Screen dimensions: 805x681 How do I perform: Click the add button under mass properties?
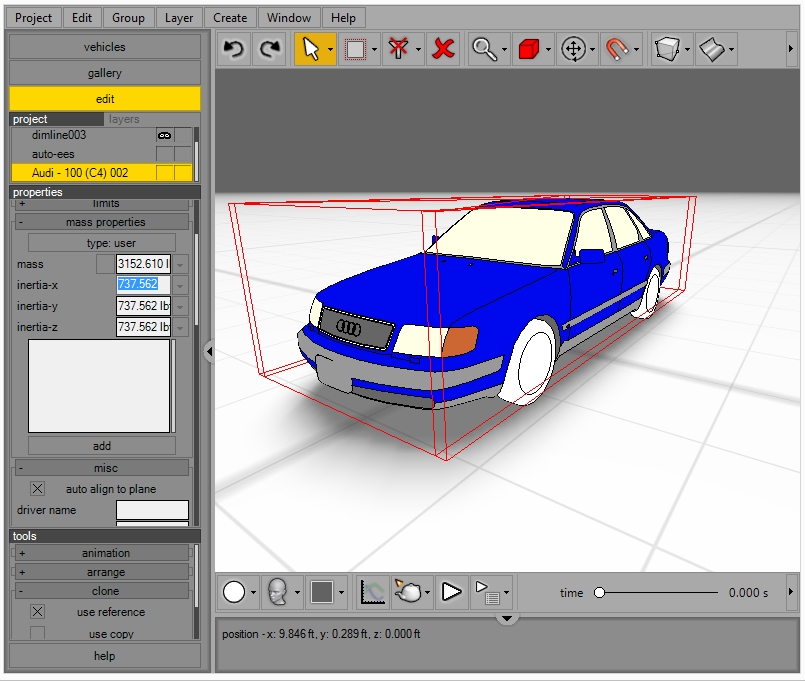102,446
